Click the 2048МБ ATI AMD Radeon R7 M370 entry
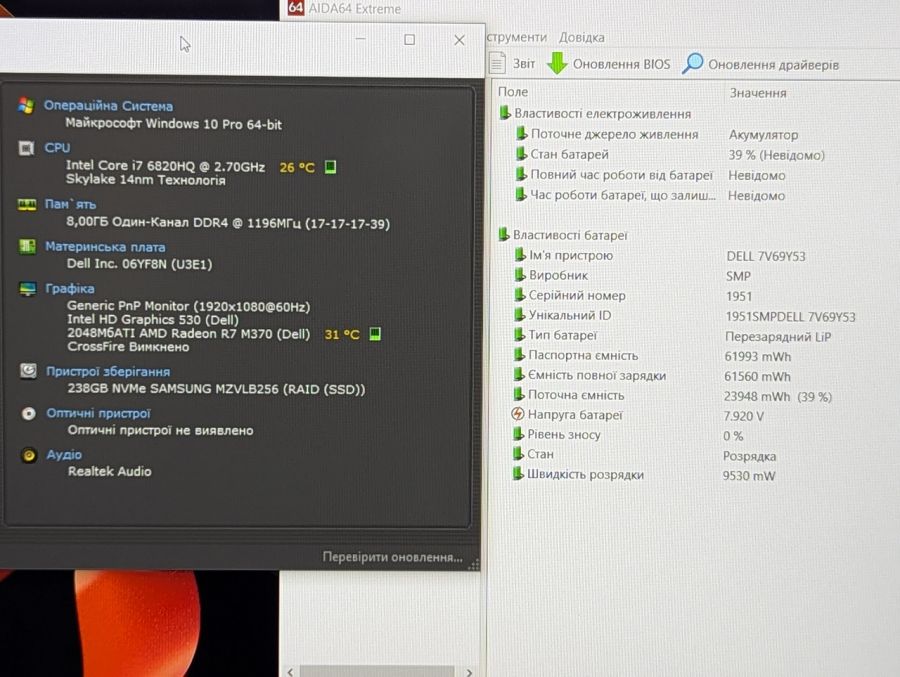 pos(189,334)
